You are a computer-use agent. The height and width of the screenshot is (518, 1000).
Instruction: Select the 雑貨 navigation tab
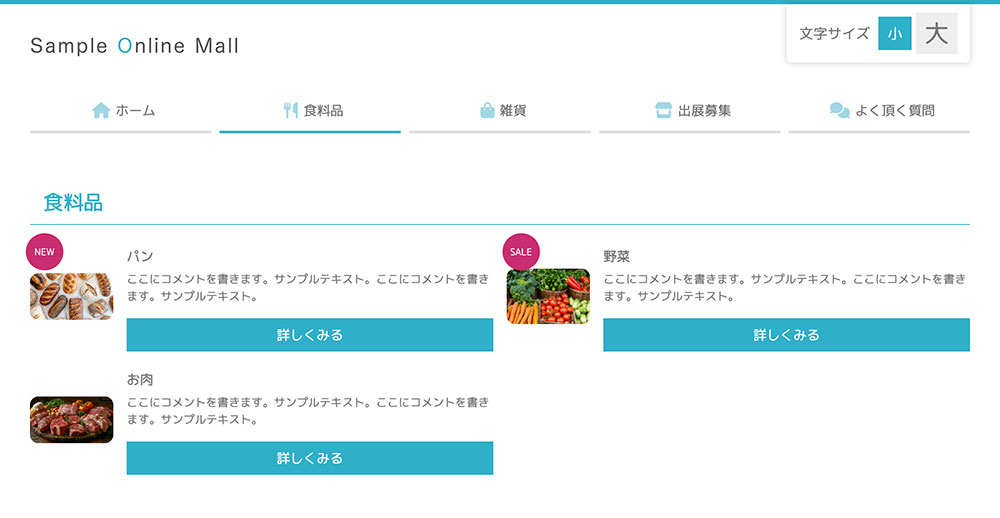point(500,113)
